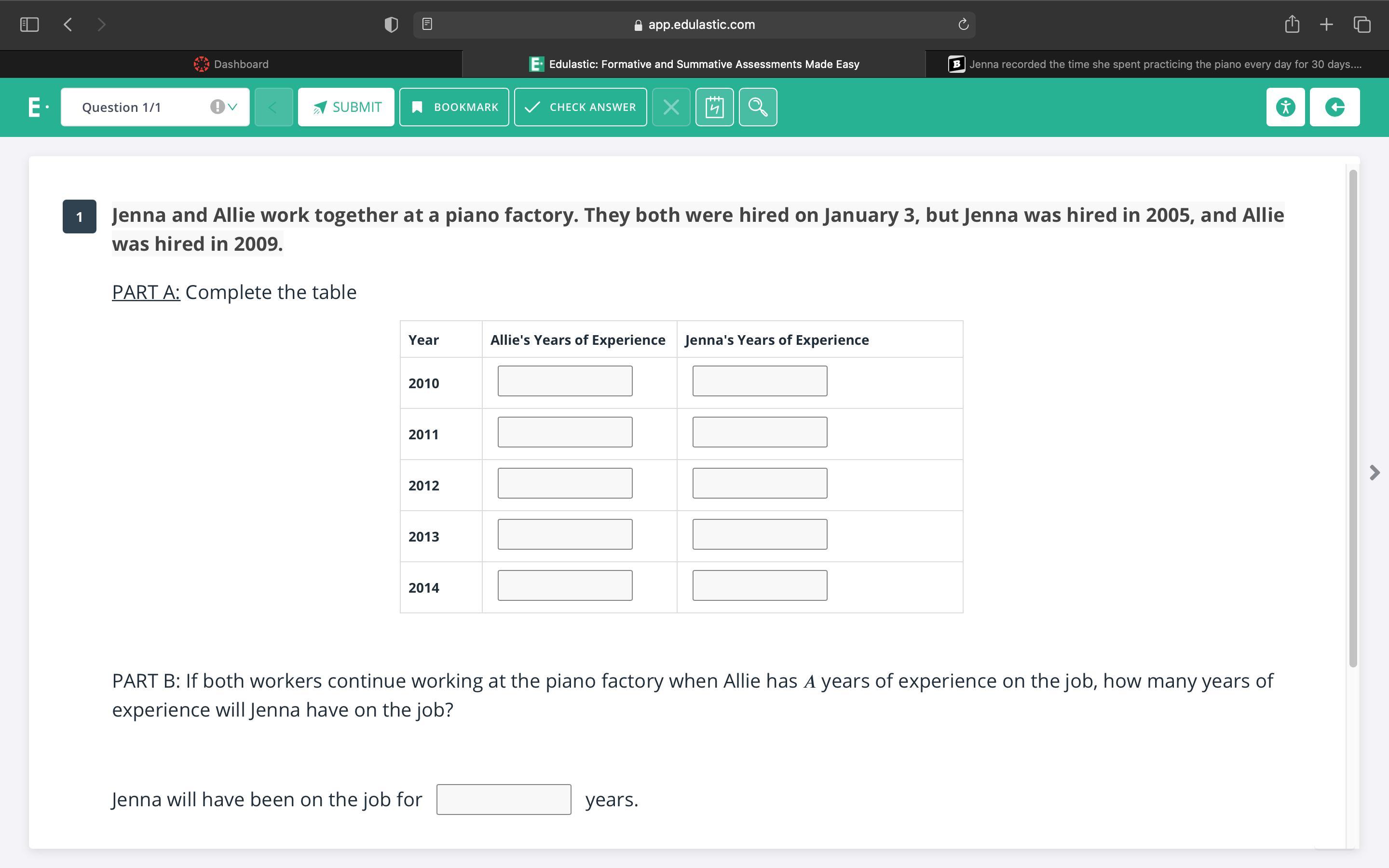Click the crossed-out answer eliminator icon
This screenshot has height=868, width=1389.
671,107
